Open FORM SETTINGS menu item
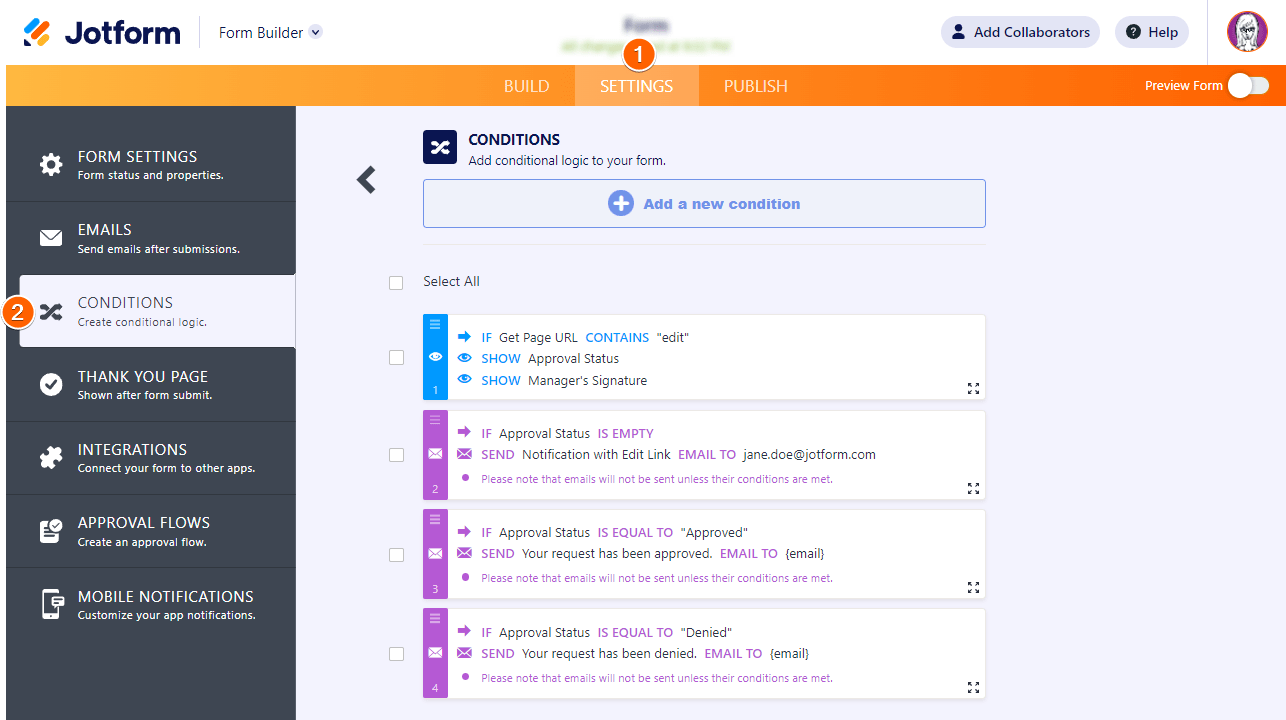 click(151, 165)
